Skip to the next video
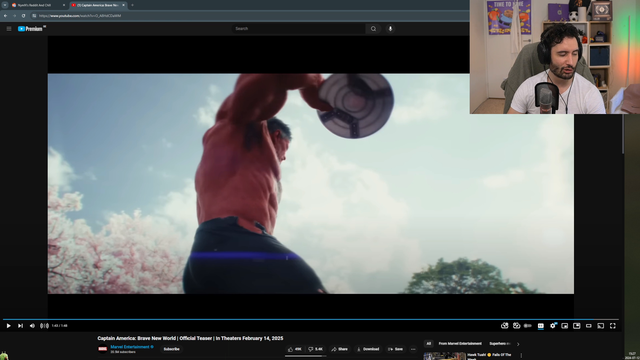The height and width of the screenshot is (360, 640). pos(20,326)
